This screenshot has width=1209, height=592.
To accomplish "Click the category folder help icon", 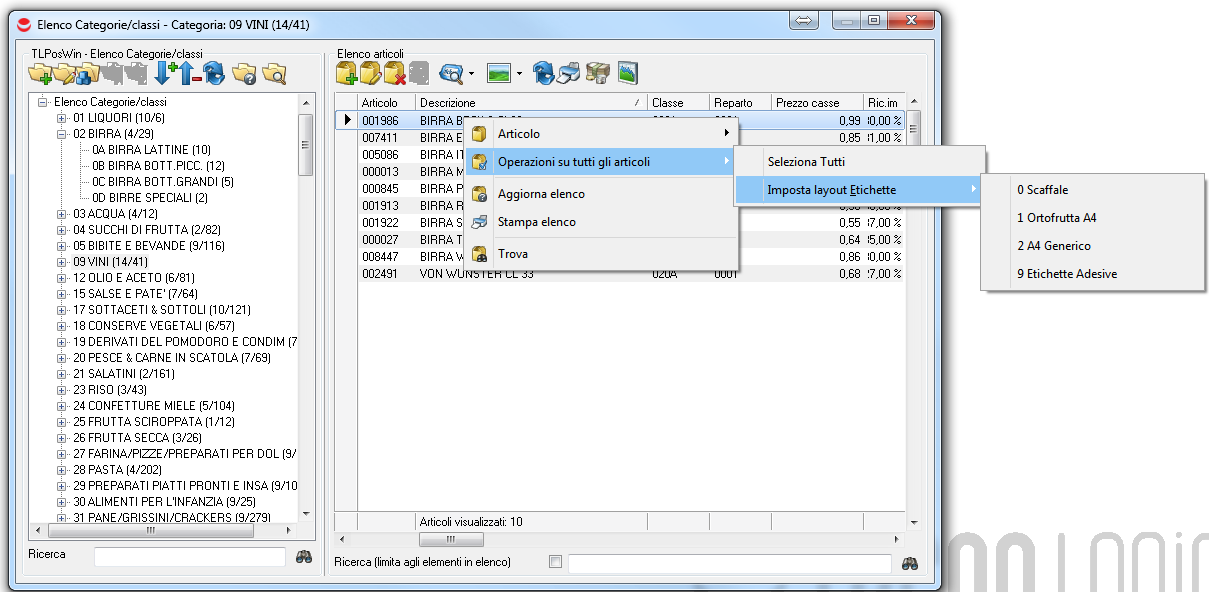I will point(243,73).
